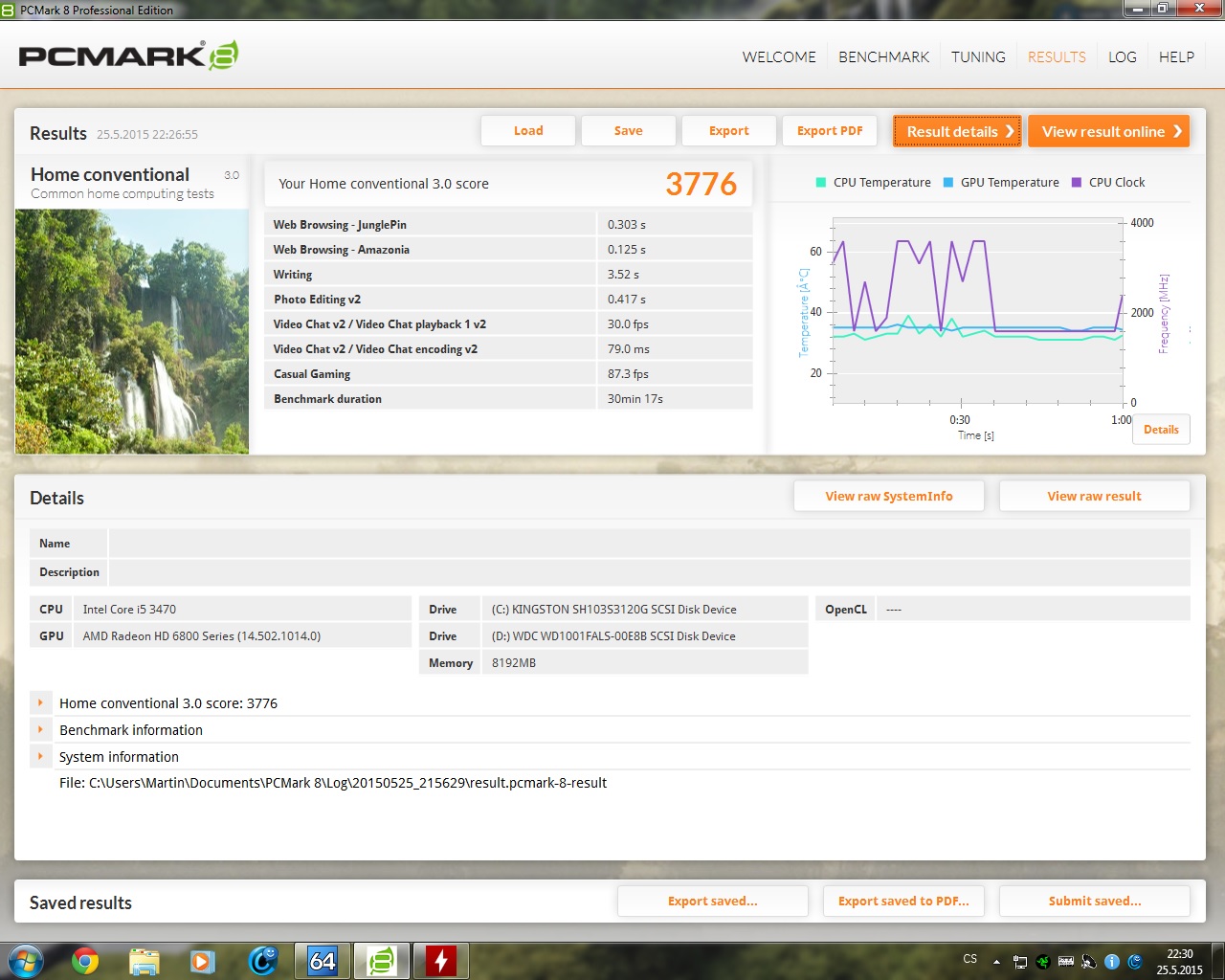Go to the WELCOME tab
Screen dimensions: 1225x980
pyautogui.click(x=779, y=56)
